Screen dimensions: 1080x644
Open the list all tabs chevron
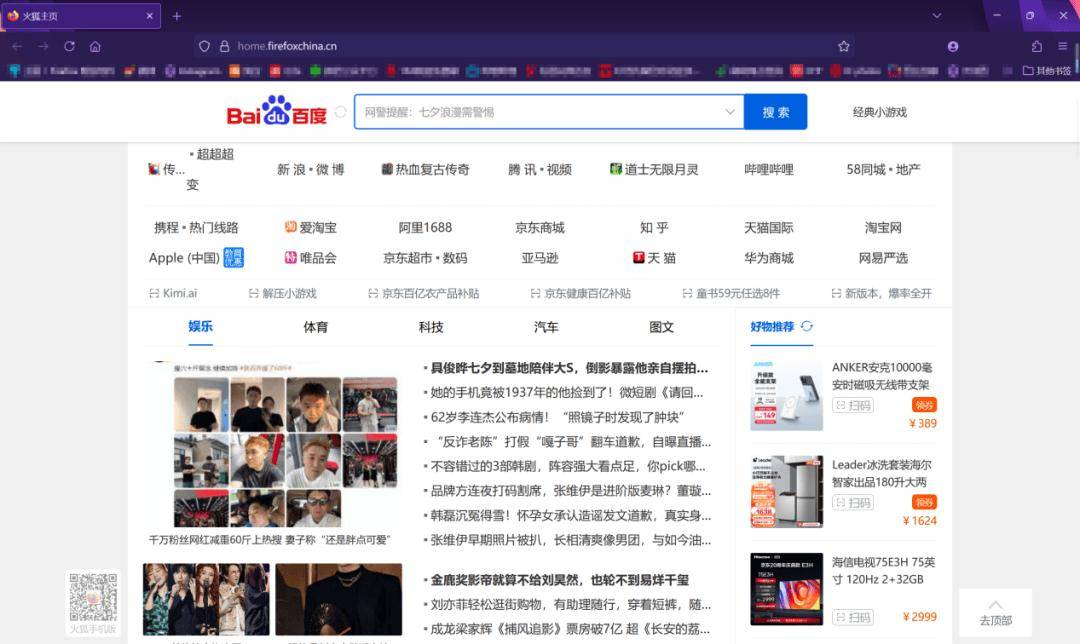pyautogui.click(x=937, y=16)
